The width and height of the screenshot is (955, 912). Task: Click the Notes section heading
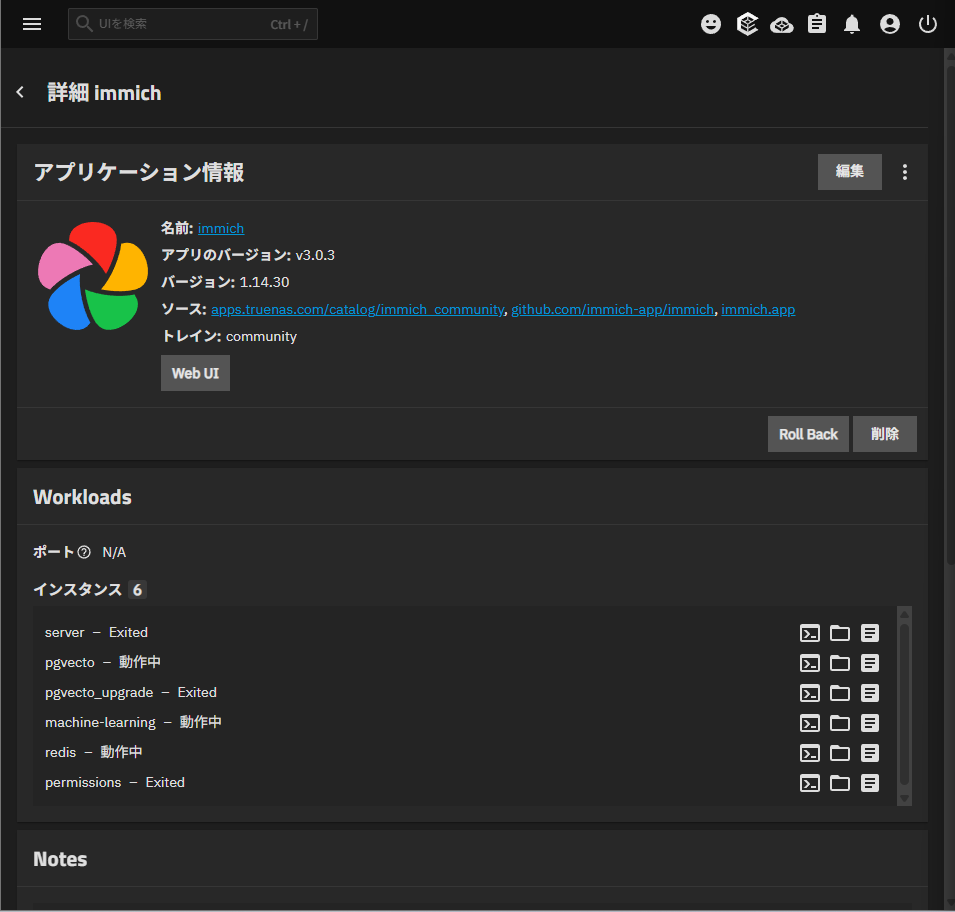(60, 859)
